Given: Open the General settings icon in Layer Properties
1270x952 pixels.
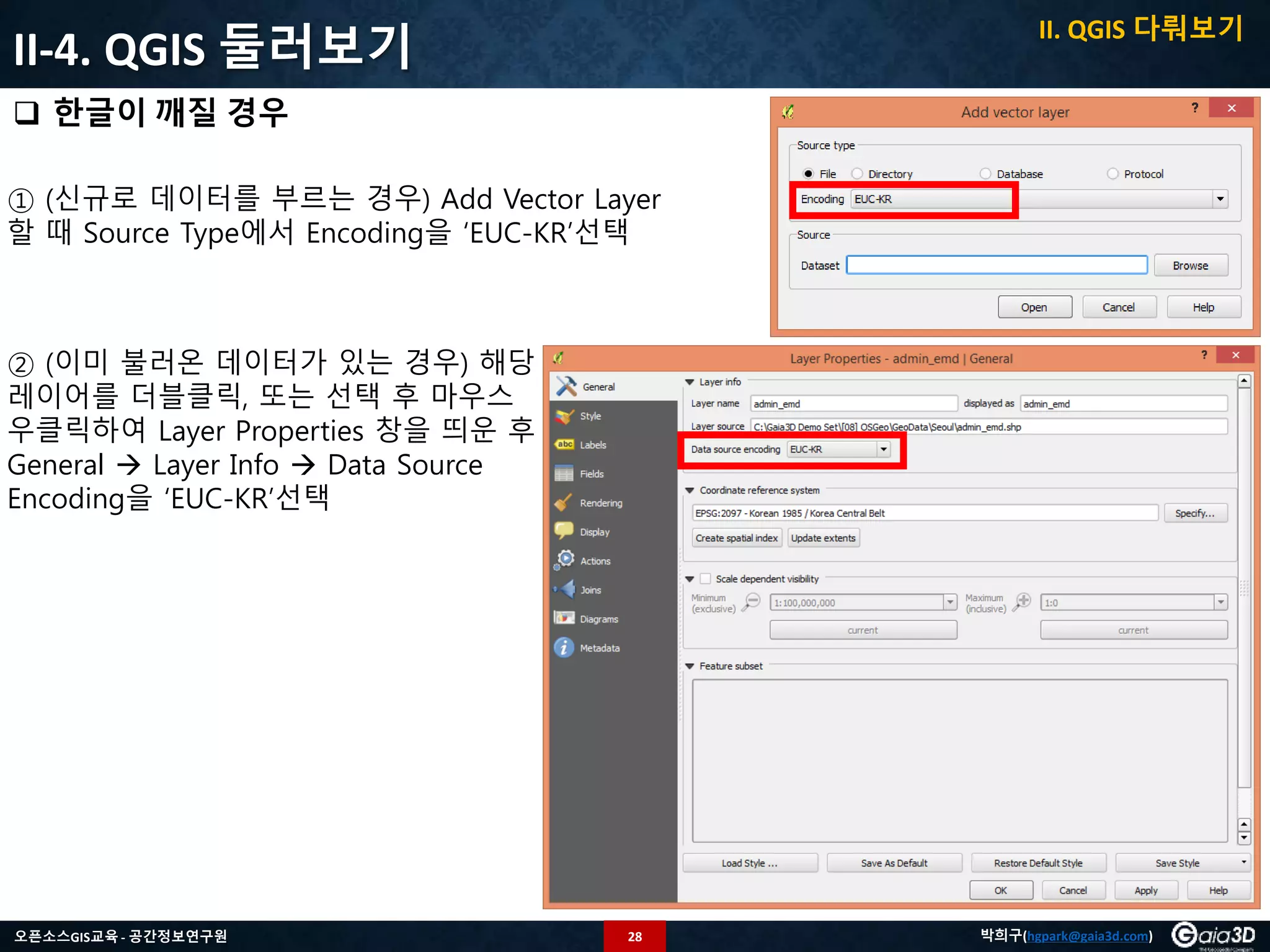Looking at the screenshot, I should (x=566, y=386).
